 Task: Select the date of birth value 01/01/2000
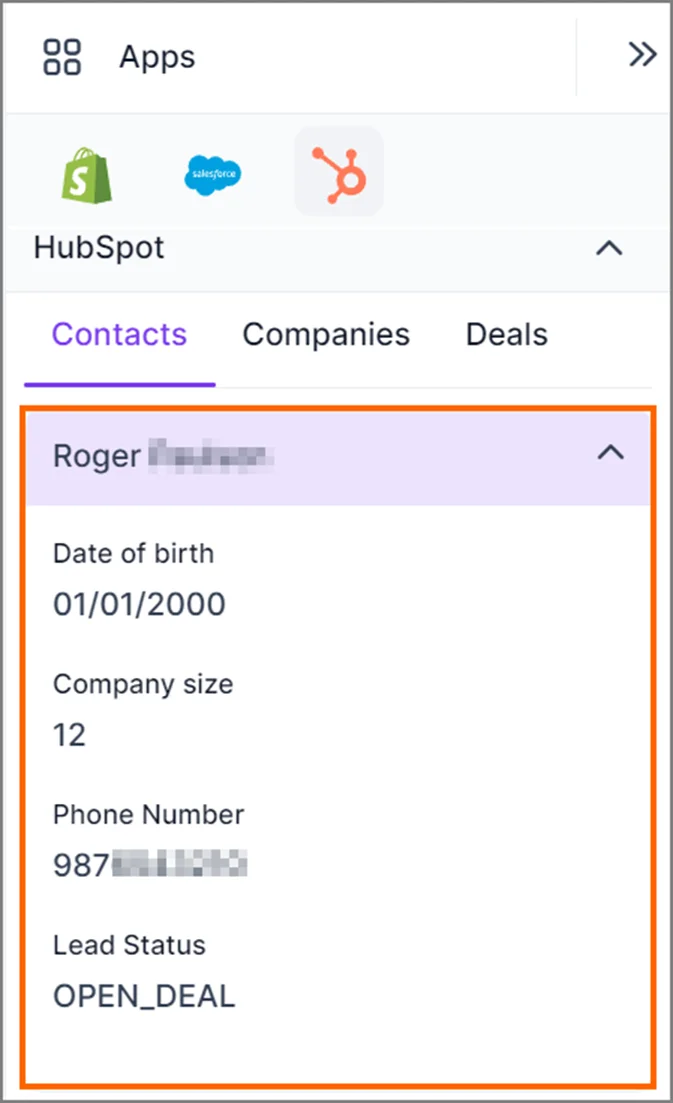pos(139,604)
